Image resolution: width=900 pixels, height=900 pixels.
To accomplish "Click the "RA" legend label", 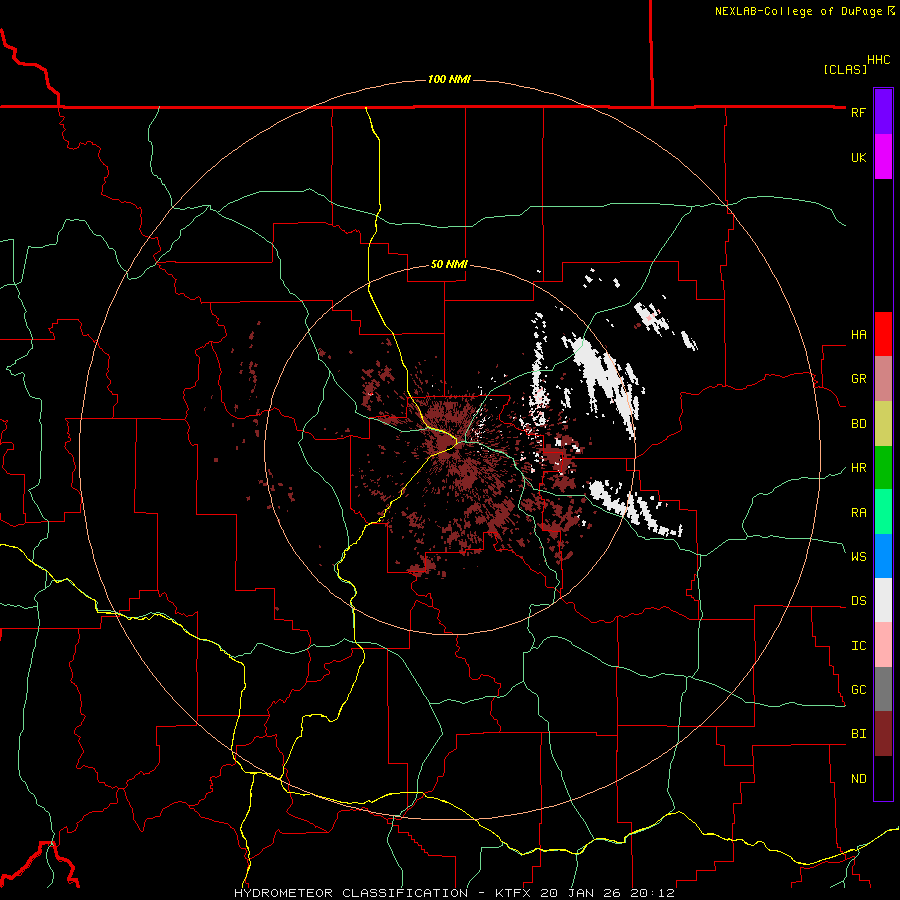I will [858, 513].
